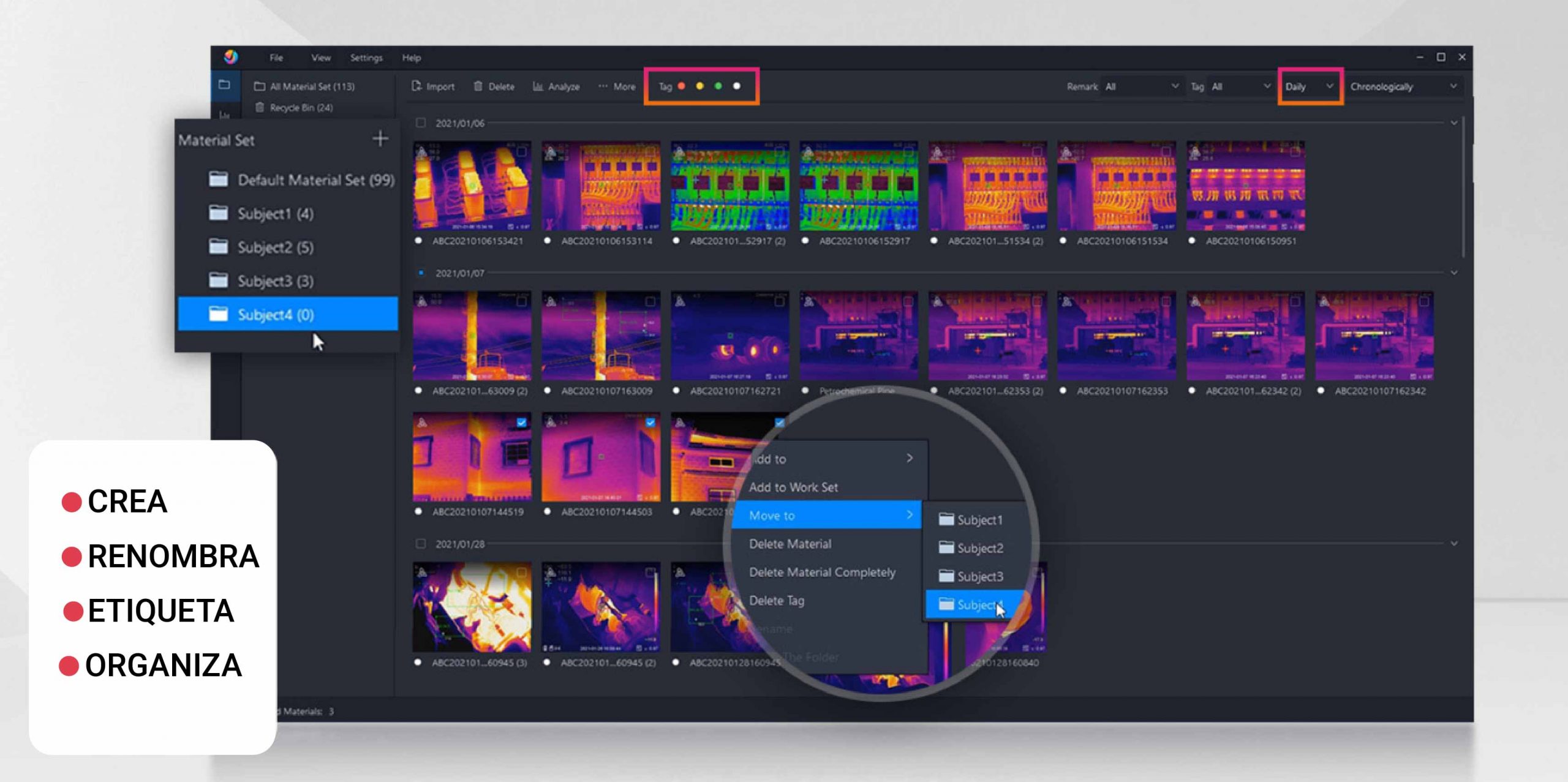
Task: Click the Delete toolbar icon
Action: click(x=479, y=86)
